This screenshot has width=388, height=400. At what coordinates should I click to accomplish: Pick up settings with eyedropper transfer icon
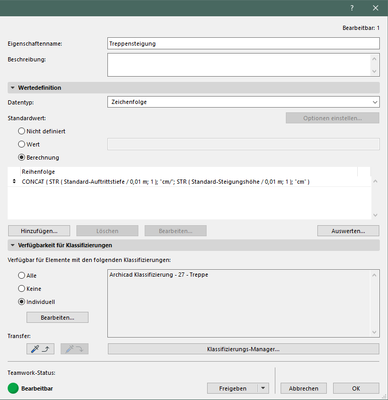pos(40,349)
